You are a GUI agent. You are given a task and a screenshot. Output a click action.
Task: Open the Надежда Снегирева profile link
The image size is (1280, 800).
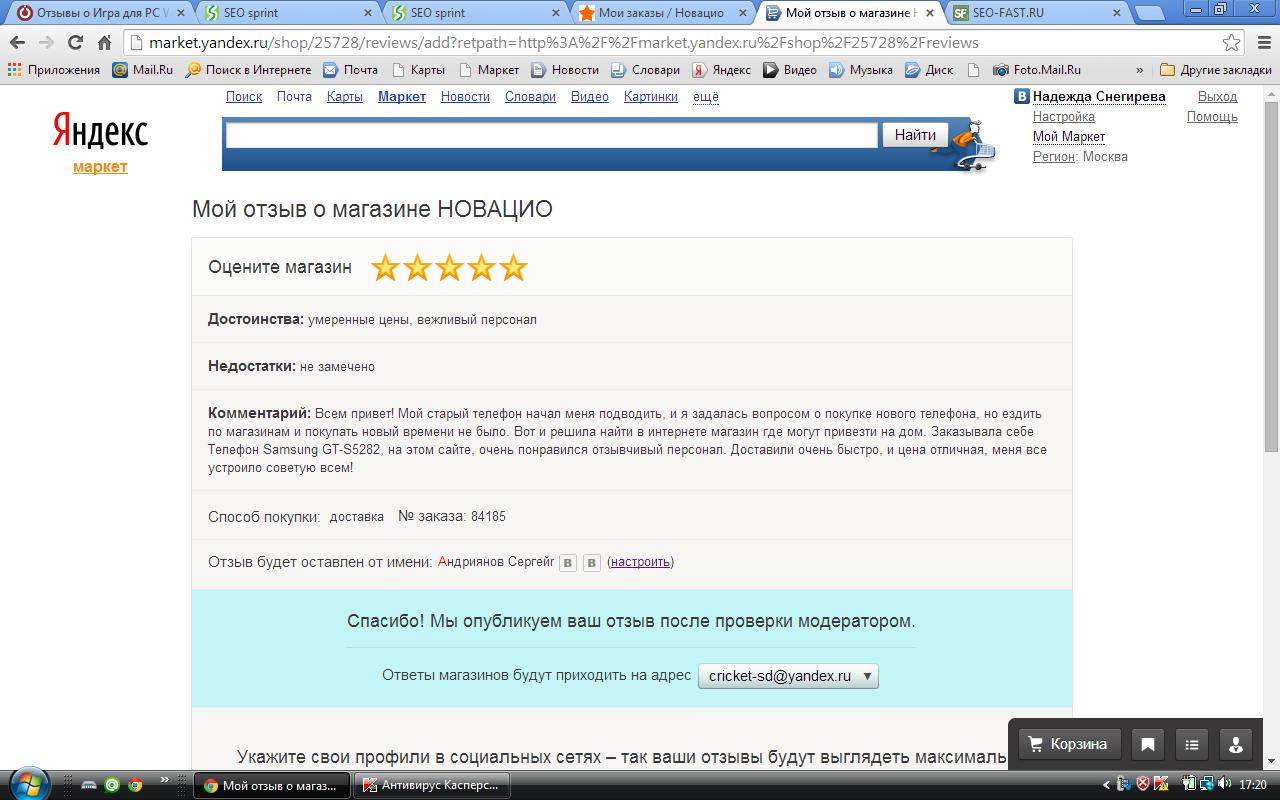point(1099,97)
